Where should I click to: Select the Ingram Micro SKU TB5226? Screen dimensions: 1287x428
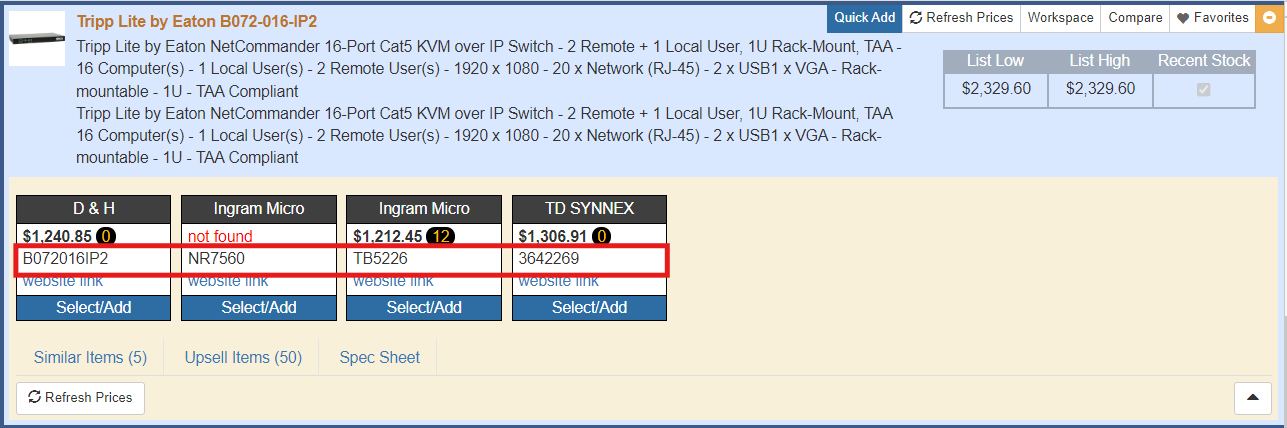[380, 259]
